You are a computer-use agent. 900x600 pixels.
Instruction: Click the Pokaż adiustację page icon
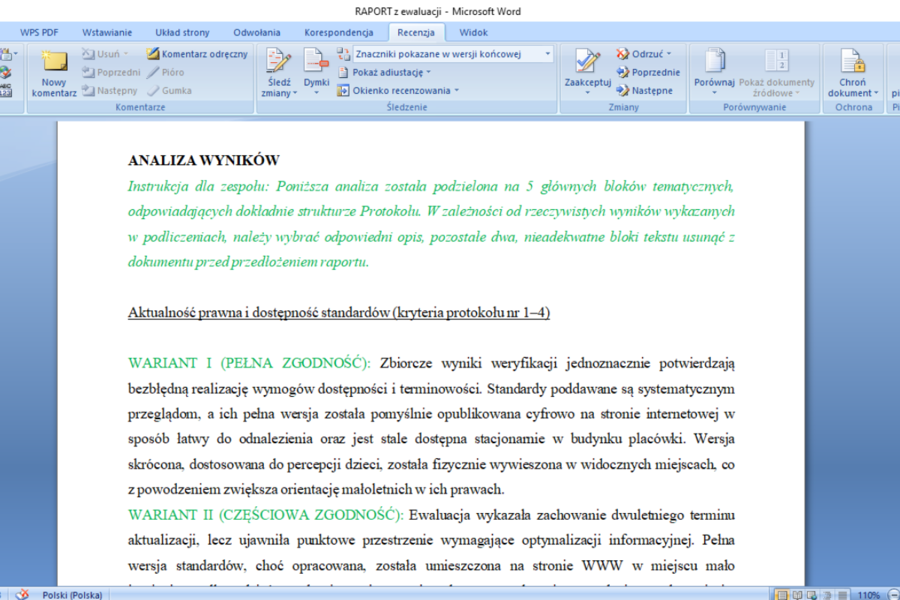(343, 72)
